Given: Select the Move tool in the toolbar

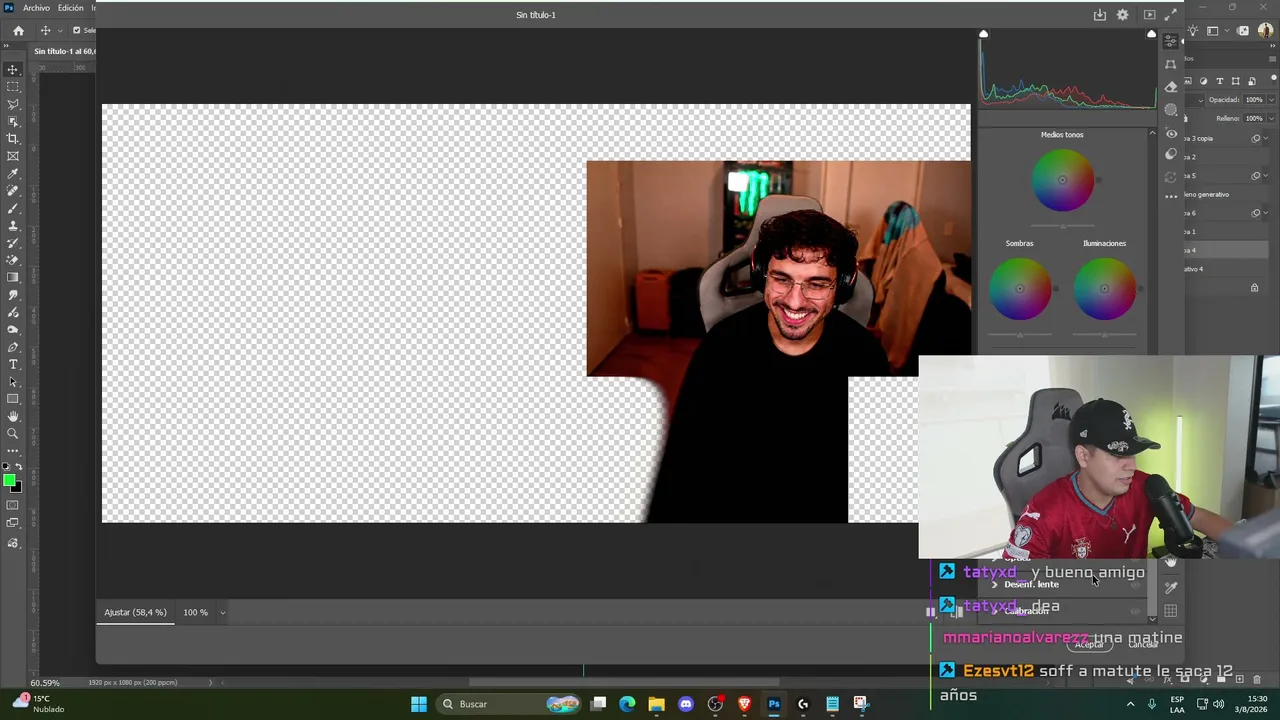Looking at the screenshot, I should coord(13,70).
